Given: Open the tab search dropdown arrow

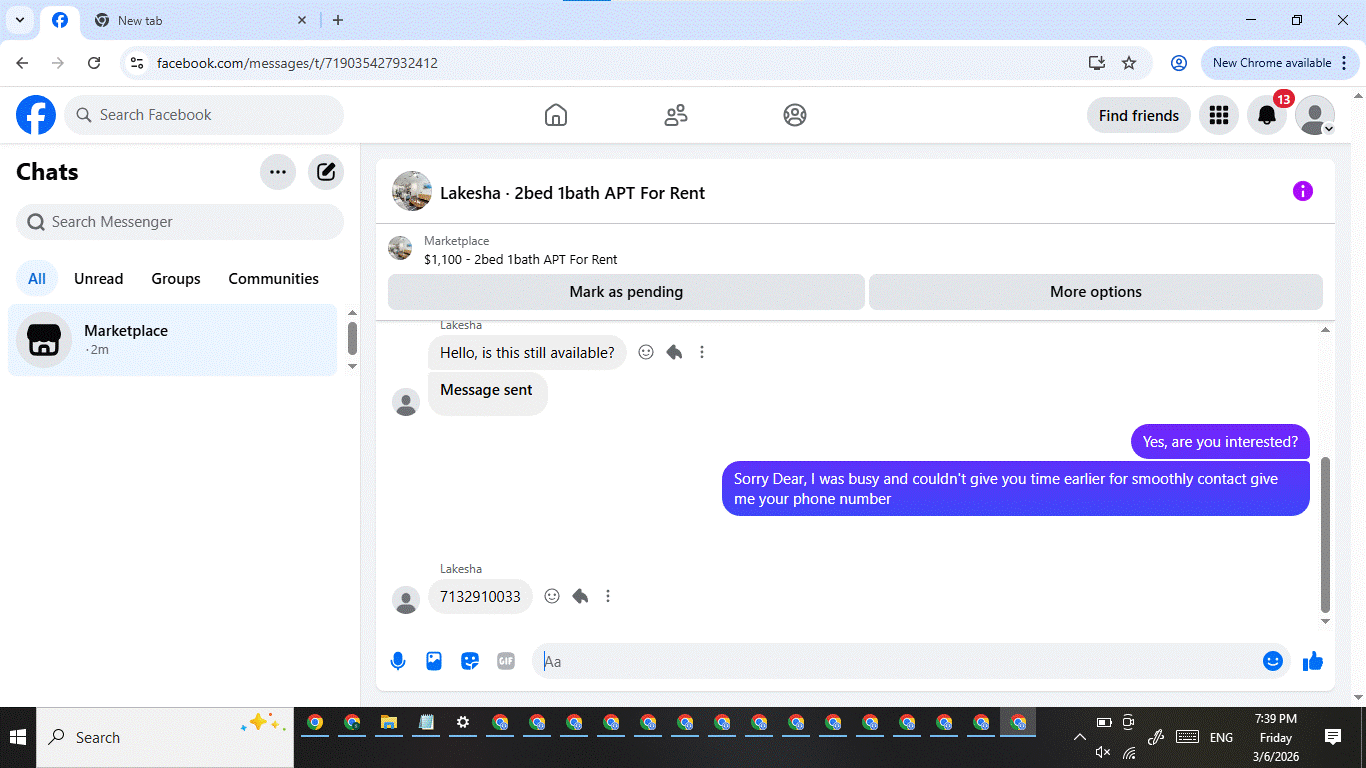Looking at the screenshot, I should [19, 20].
